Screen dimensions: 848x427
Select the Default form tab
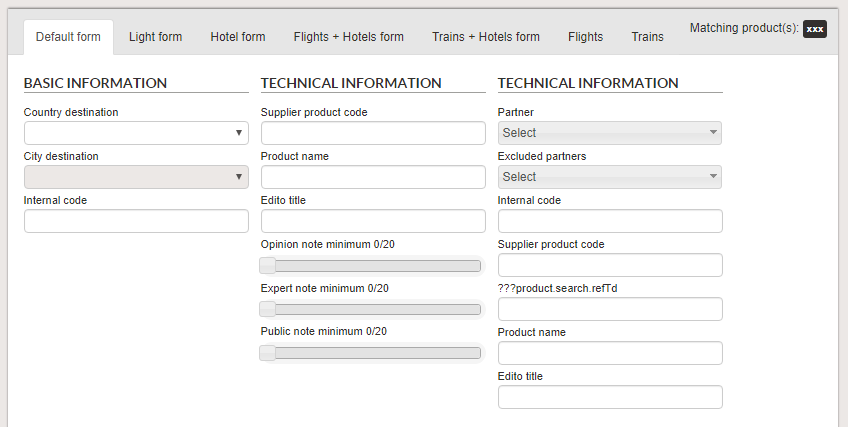pyautogui.click(x=68, y=37)
